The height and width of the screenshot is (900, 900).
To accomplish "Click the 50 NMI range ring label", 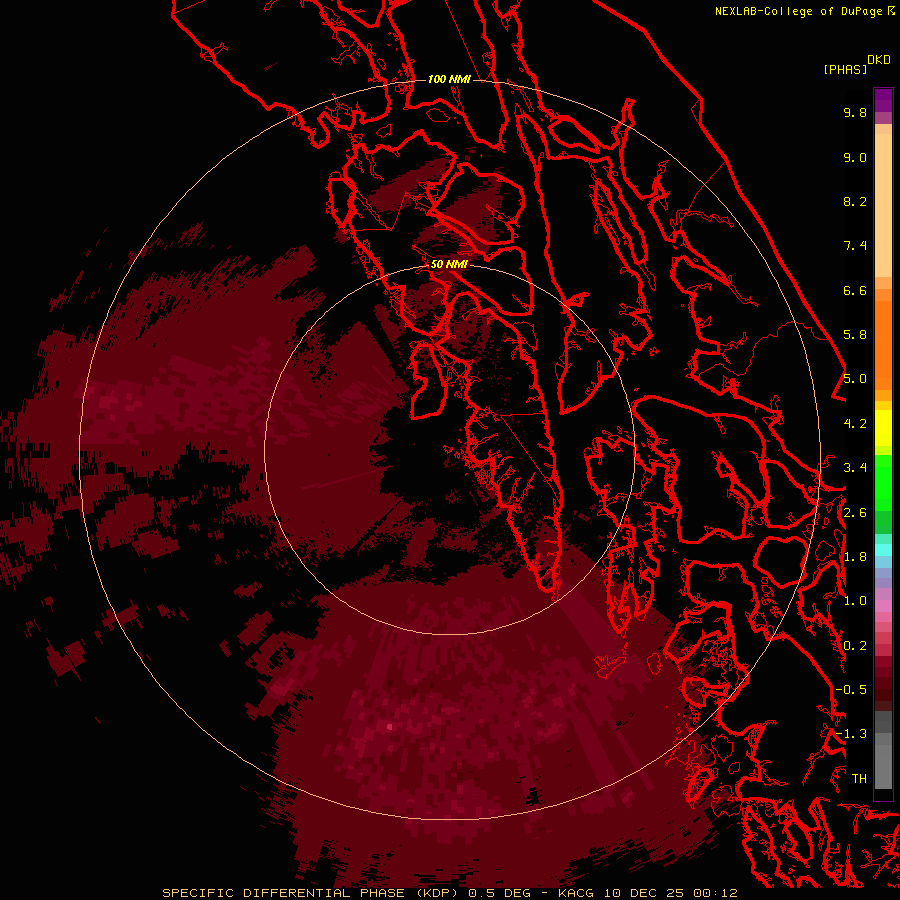I will [449, 264].
